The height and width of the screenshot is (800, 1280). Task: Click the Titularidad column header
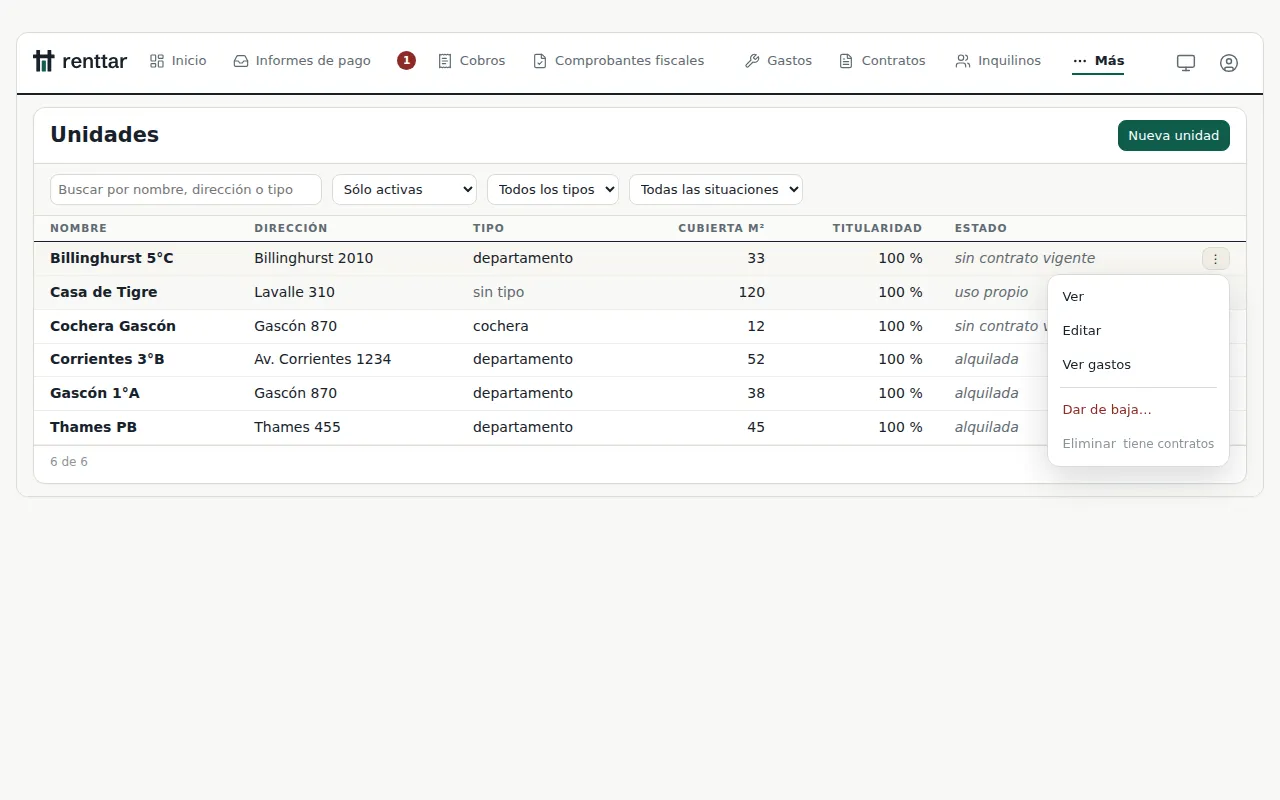(x=877, y=228)
